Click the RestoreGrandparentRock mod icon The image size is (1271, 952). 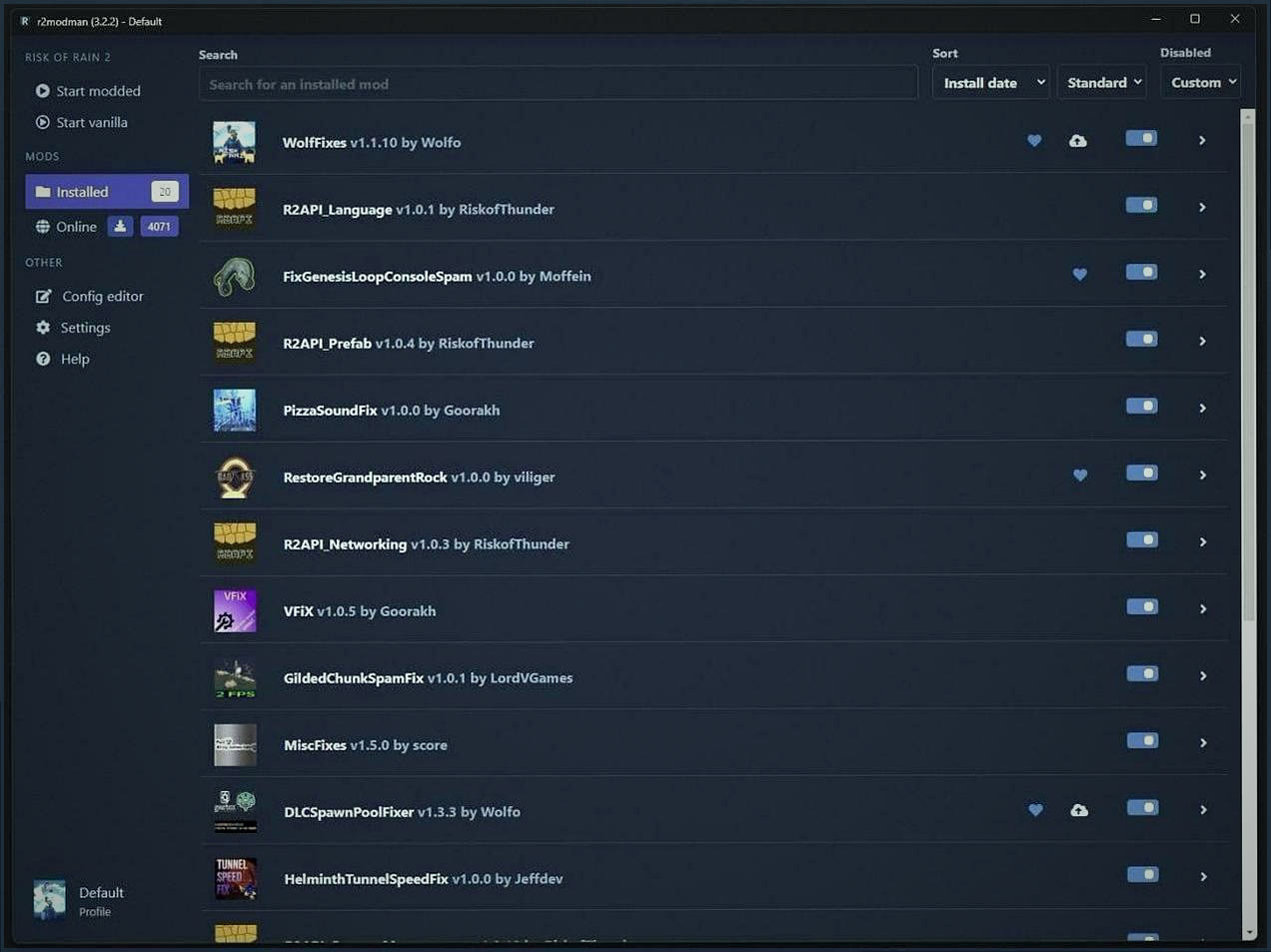[x=235, y=476]
